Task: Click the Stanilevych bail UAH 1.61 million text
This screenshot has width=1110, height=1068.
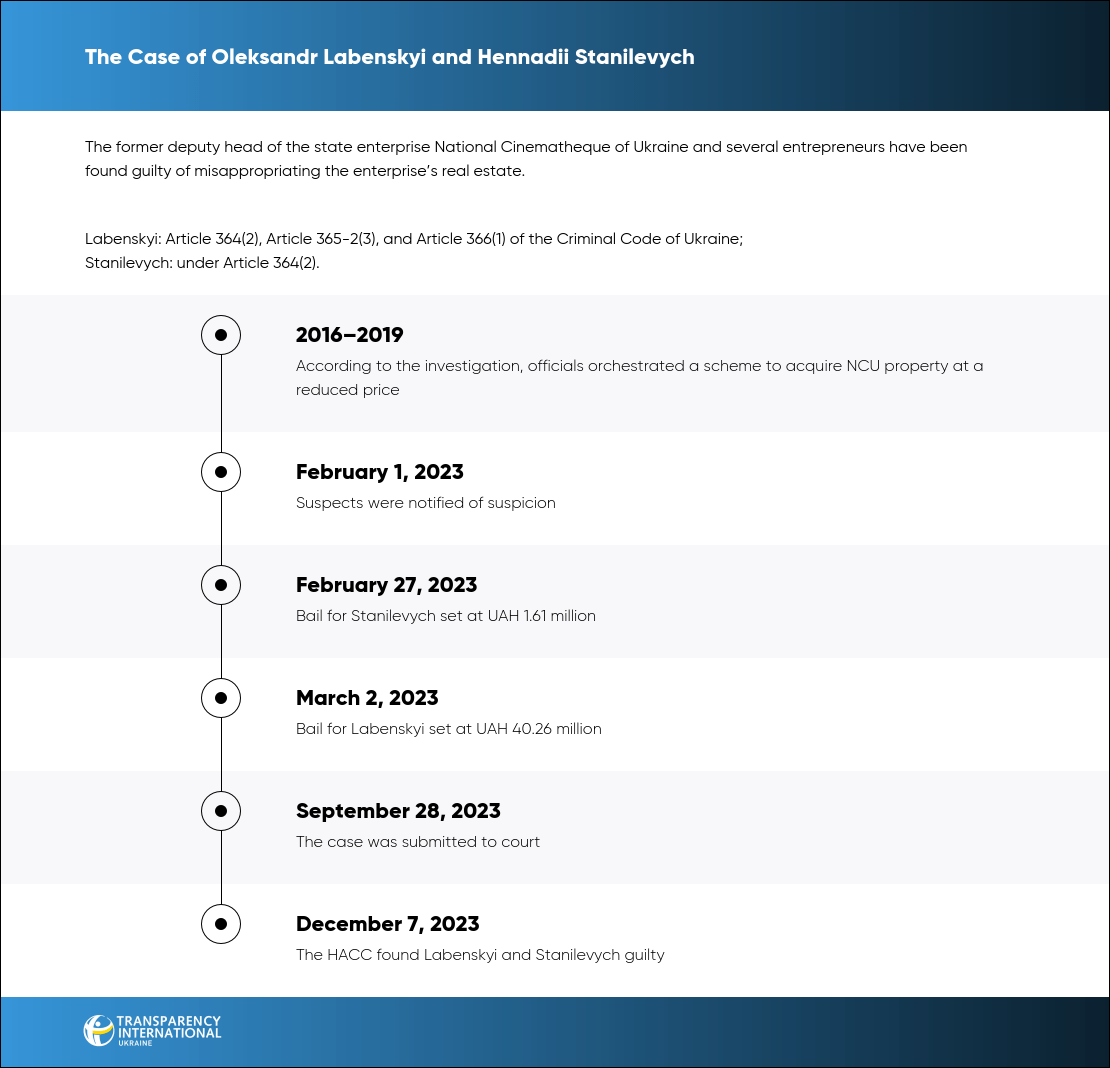Action: [445, 616]
